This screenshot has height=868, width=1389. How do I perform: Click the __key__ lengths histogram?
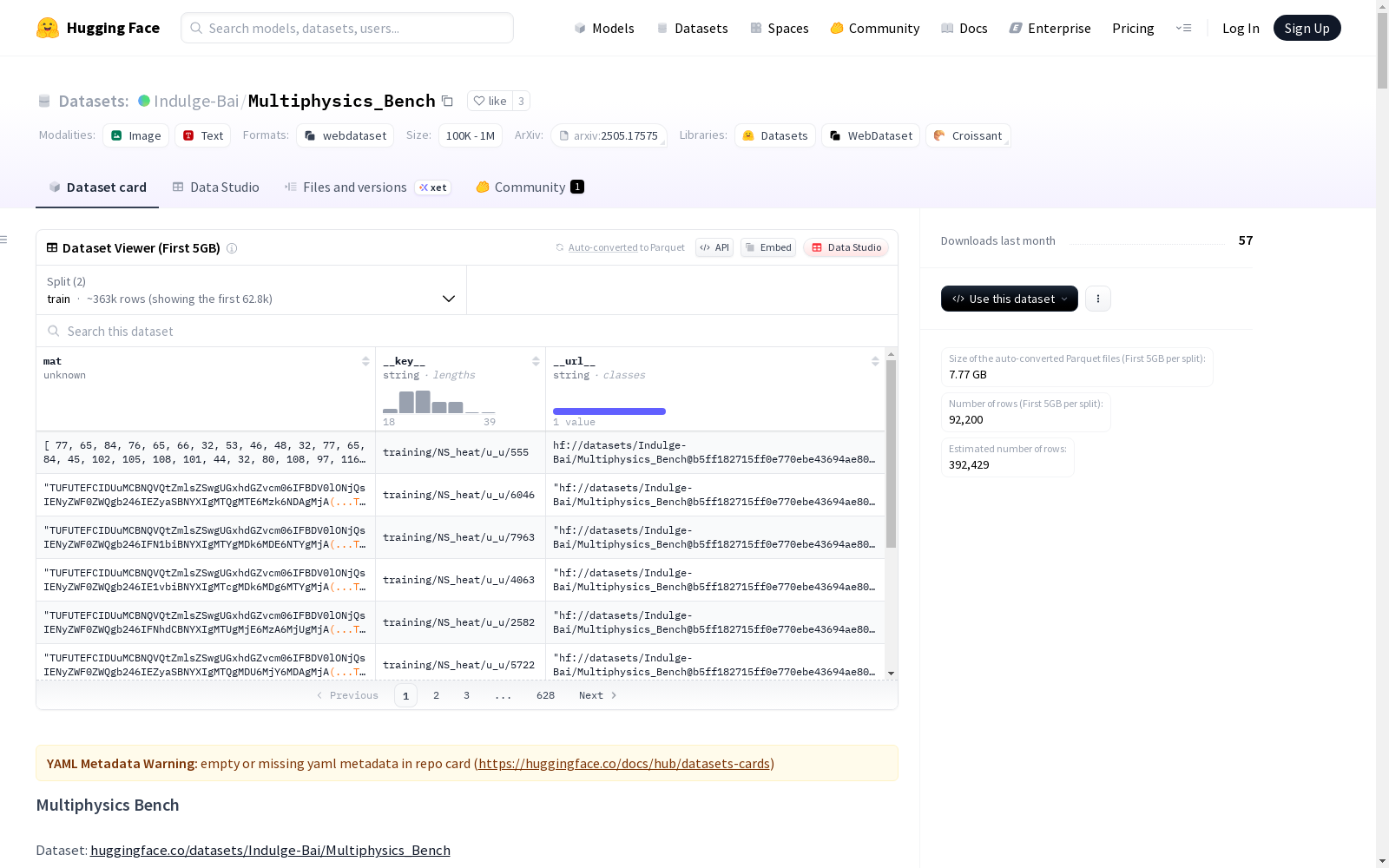pyautogui.click(x=439, y=402)
